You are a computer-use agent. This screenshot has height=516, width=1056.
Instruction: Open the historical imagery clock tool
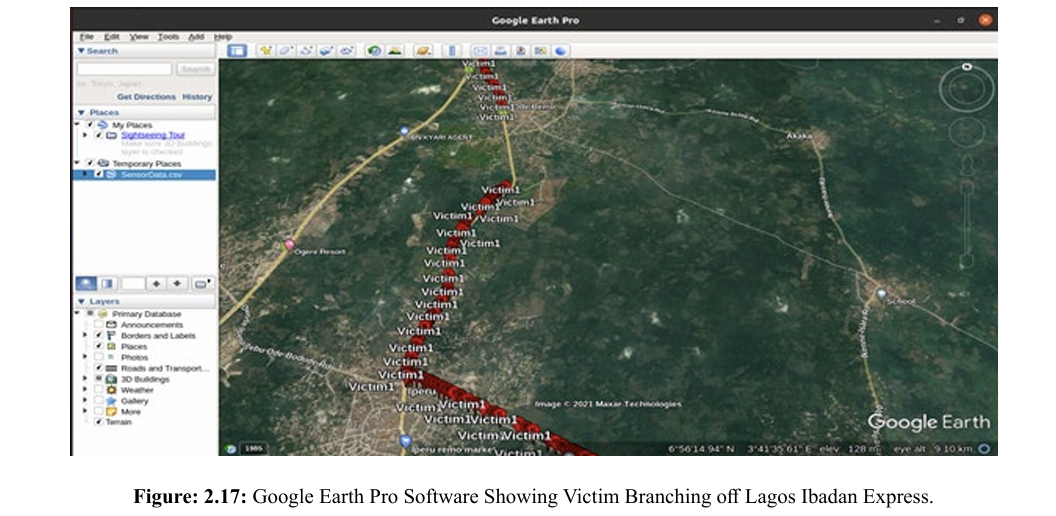374,50
